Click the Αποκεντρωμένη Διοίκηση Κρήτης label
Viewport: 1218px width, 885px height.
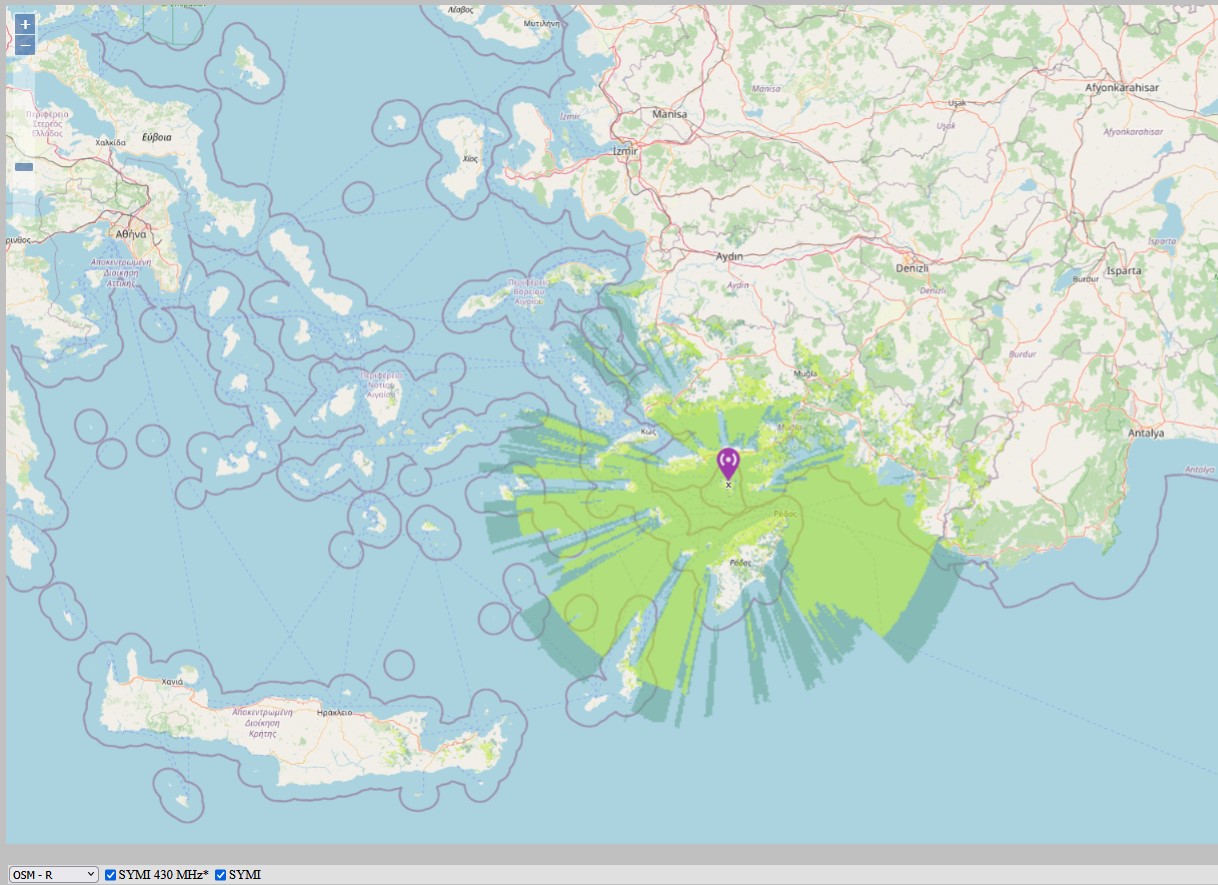tap(261, 722)
